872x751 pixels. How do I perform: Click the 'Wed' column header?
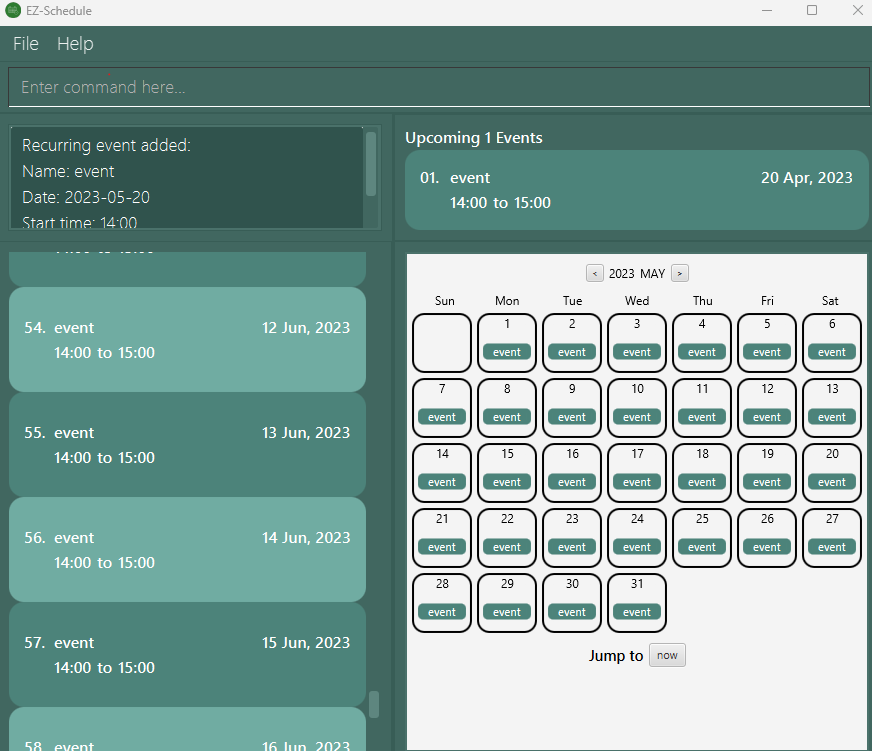(637, 301)
